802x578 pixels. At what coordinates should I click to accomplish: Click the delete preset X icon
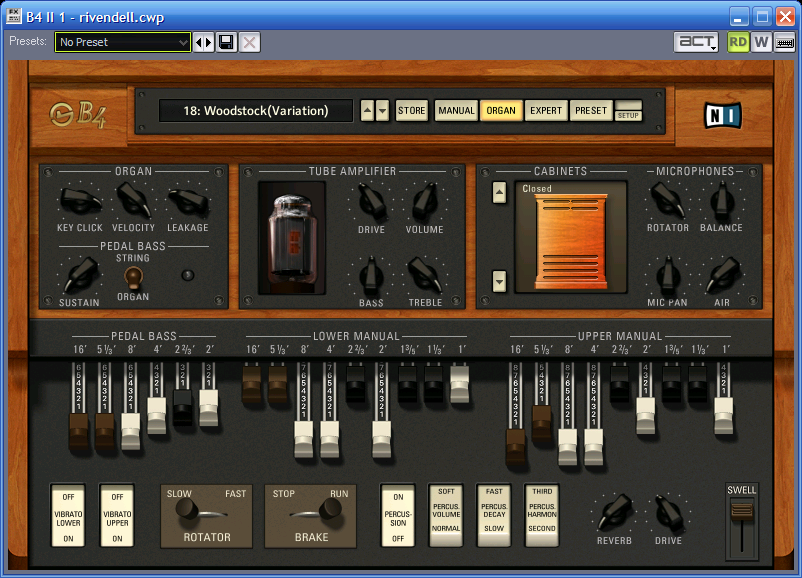(x=250, y=42)
